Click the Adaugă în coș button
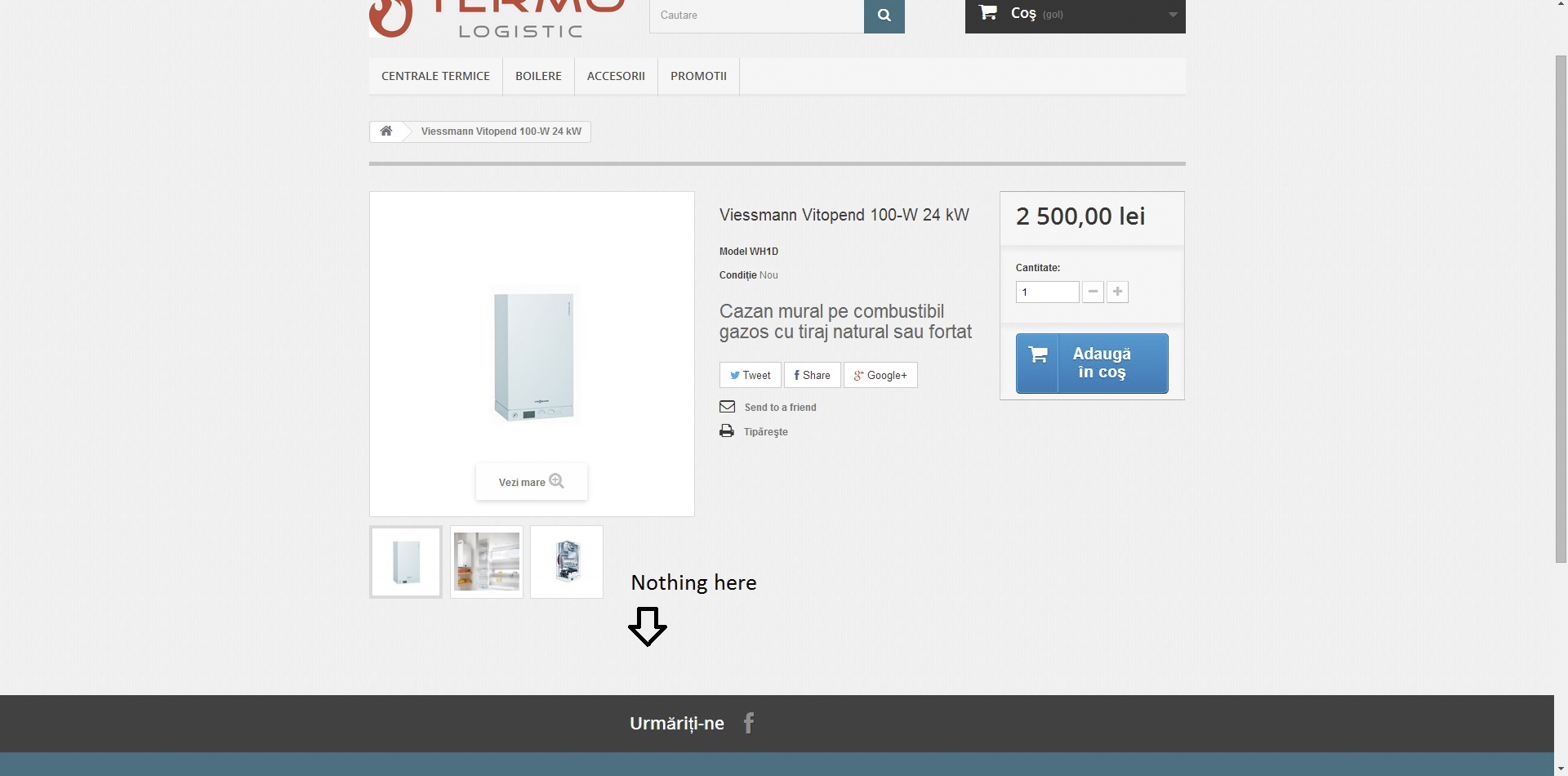 tap(1092, 363)
